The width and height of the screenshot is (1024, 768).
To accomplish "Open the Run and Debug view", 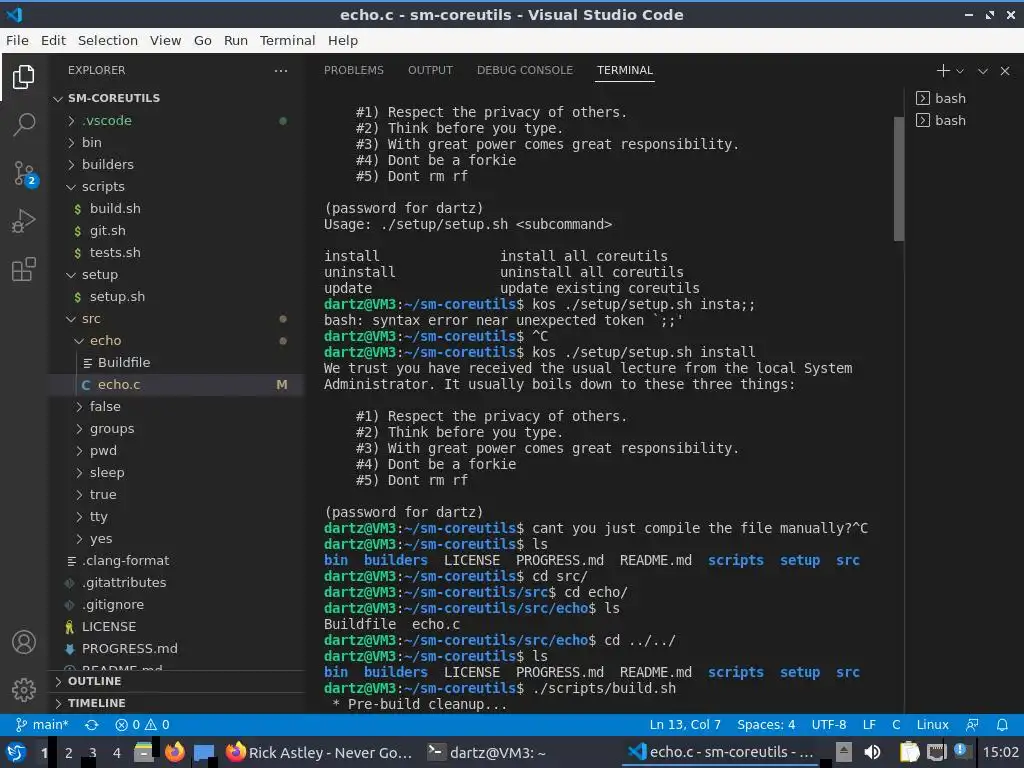I will click(x=24, y=221).
